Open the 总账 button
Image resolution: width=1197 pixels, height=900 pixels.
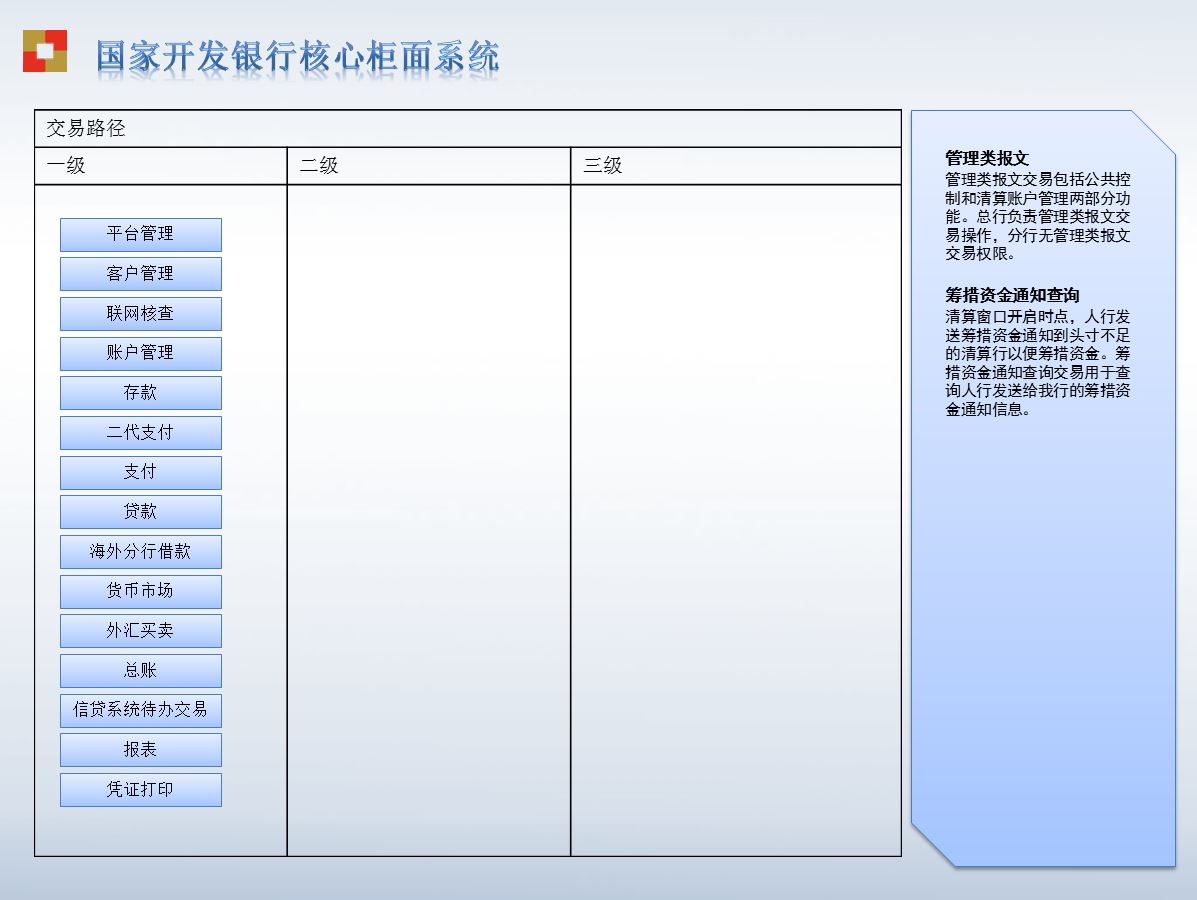pos(140,671)
